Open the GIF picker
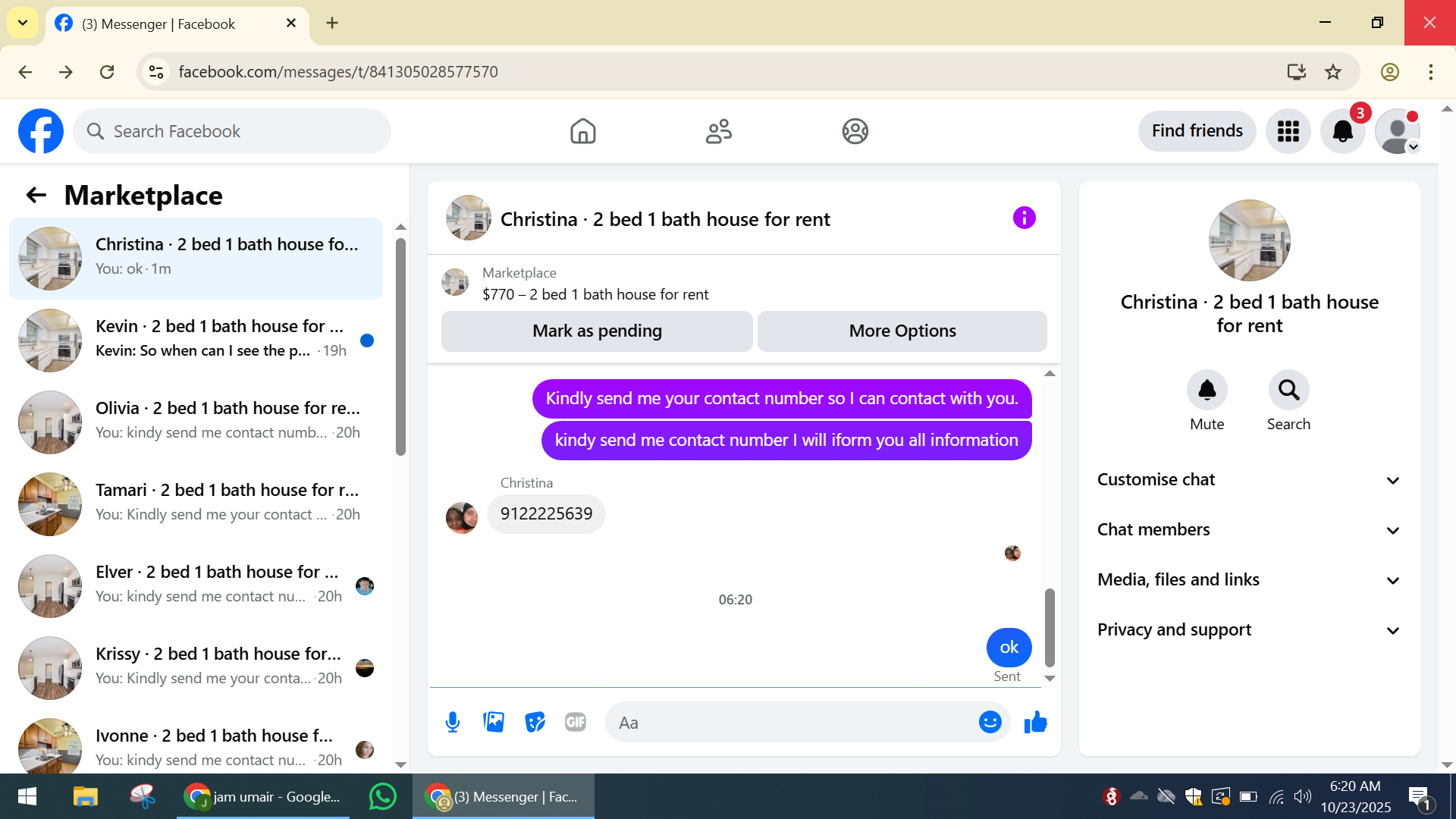Viewport: 1456px width, 819px height. (x=576, y=722)
